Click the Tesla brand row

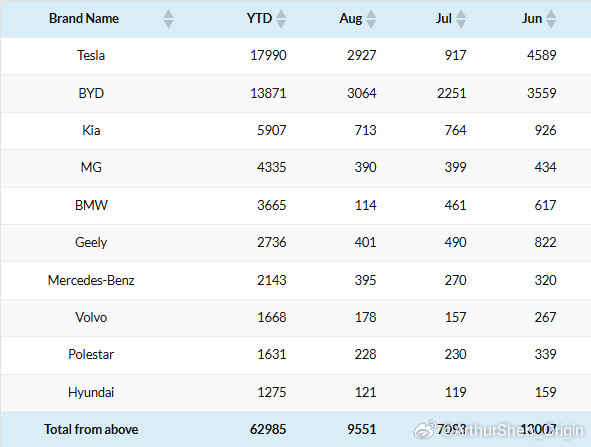coord(296,56)
